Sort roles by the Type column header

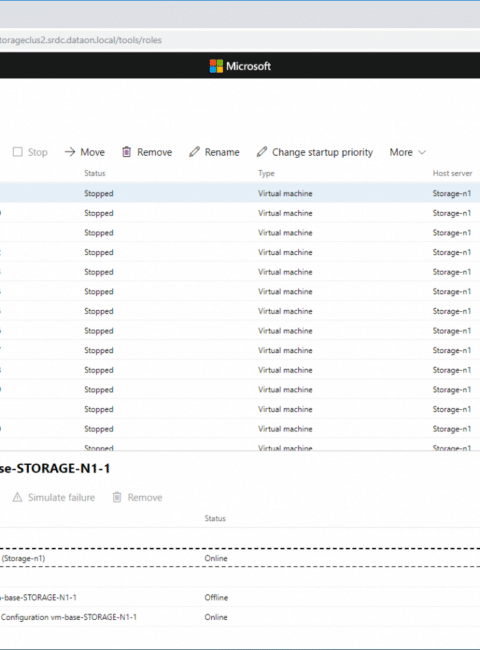click(266, 173)
